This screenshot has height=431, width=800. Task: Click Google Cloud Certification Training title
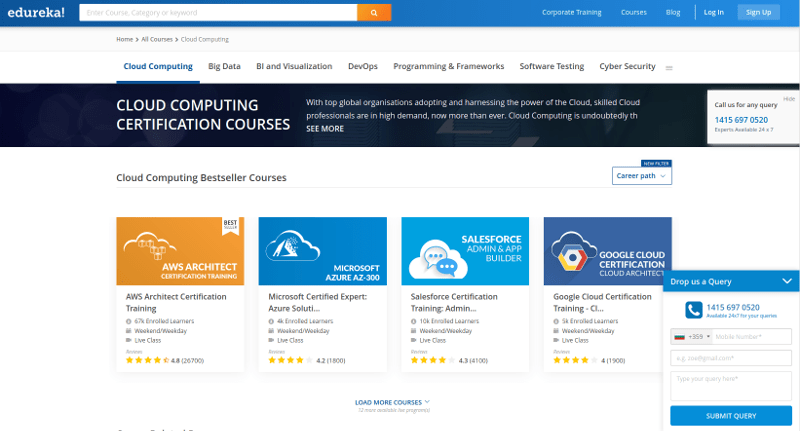coord(602,302)
